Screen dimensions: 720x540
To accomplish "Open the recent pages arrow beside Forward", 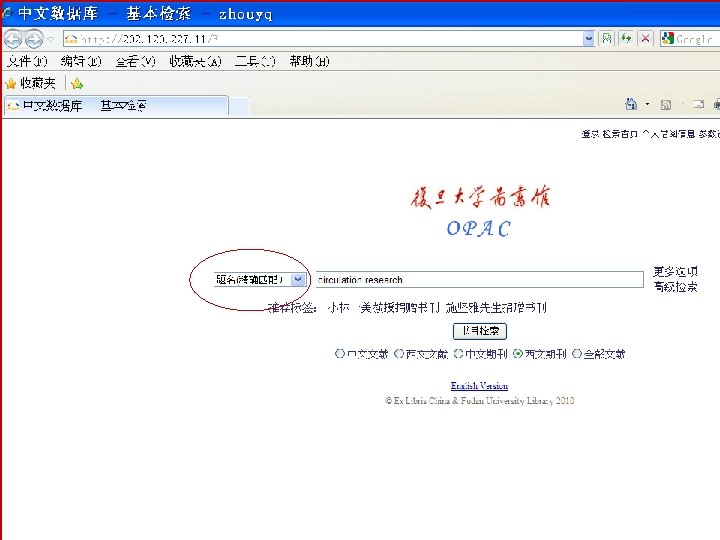I will pyautogui.click(x=51, y=39).
